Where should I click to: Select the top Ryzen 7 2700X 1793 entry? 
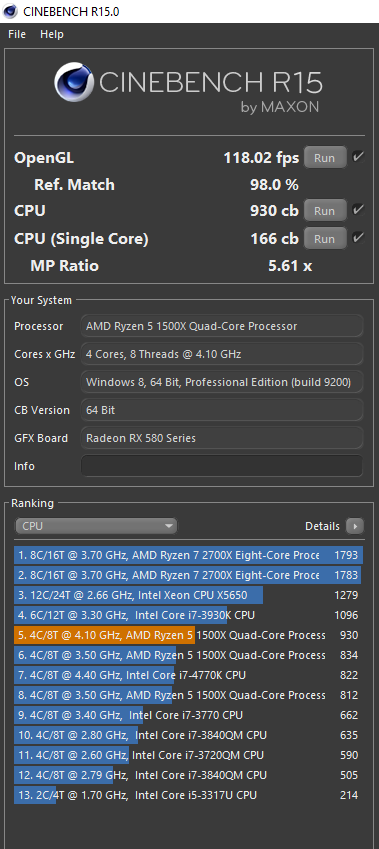(188, 555)
